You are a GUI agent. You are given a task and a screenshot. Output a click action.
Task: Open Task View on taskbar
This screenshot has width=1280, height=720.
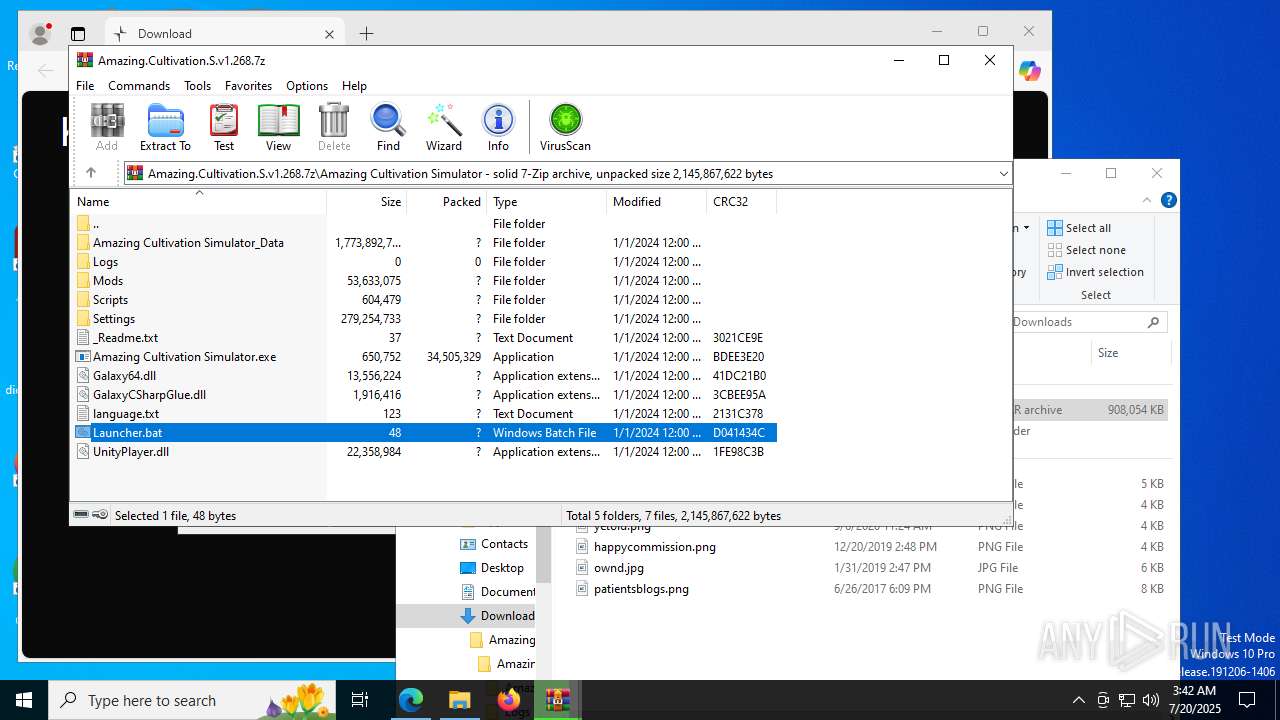[361, 700]
